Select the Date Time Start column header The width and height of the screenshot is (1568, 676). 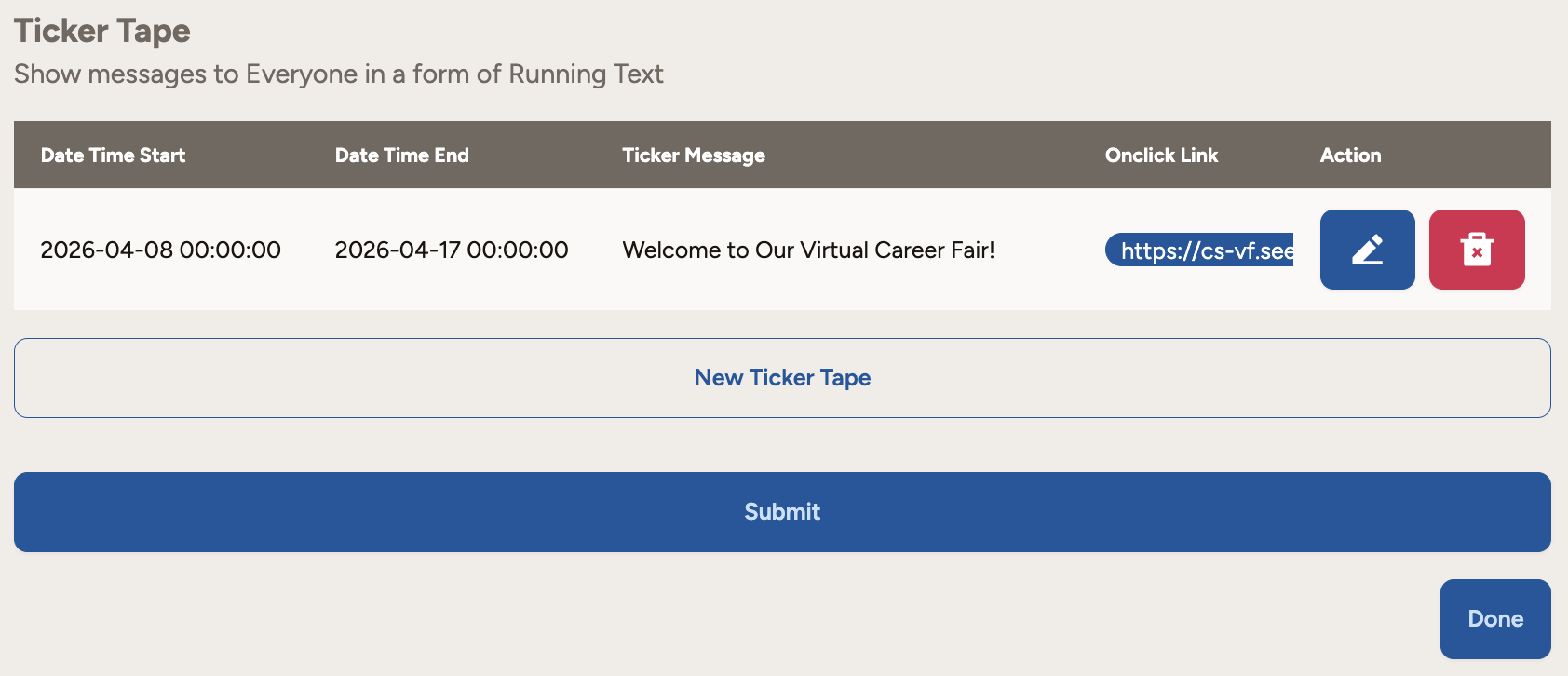(x=113, y=155)
